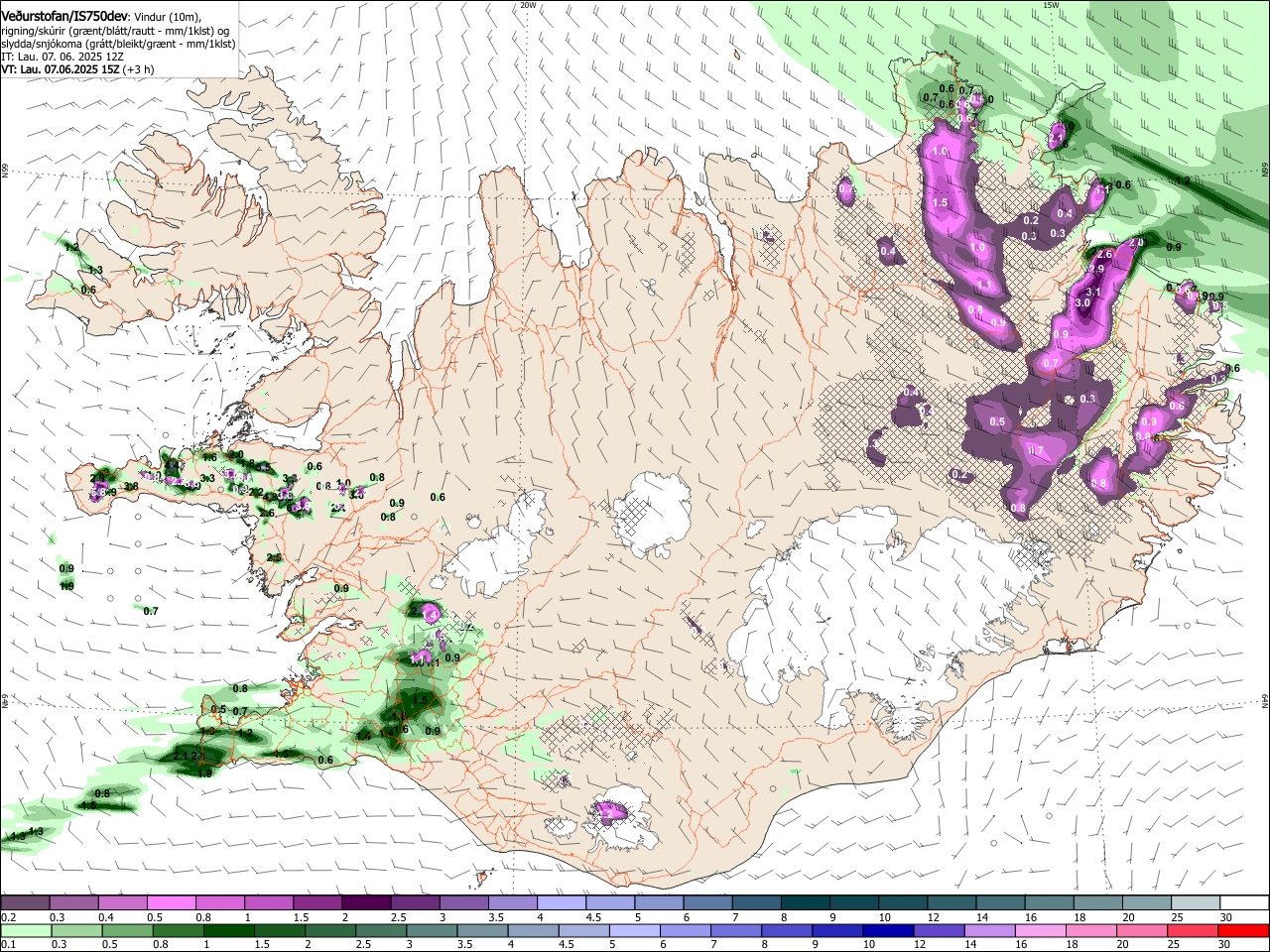Viewport: 1270px width, 952px height.
Task: Pick the 18 mm pink swatch in rain legend
Action: click(1092, 930)
